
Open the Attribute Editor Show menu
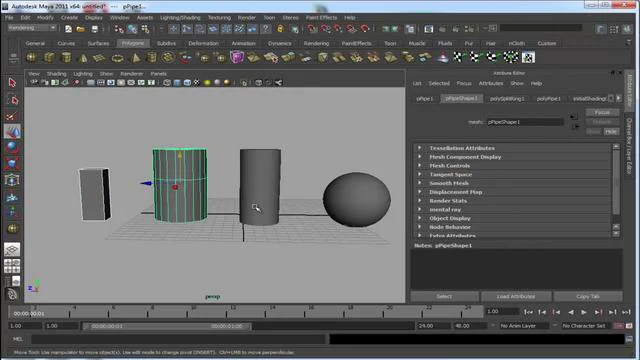pyautogui.click(x=517, y=83)
